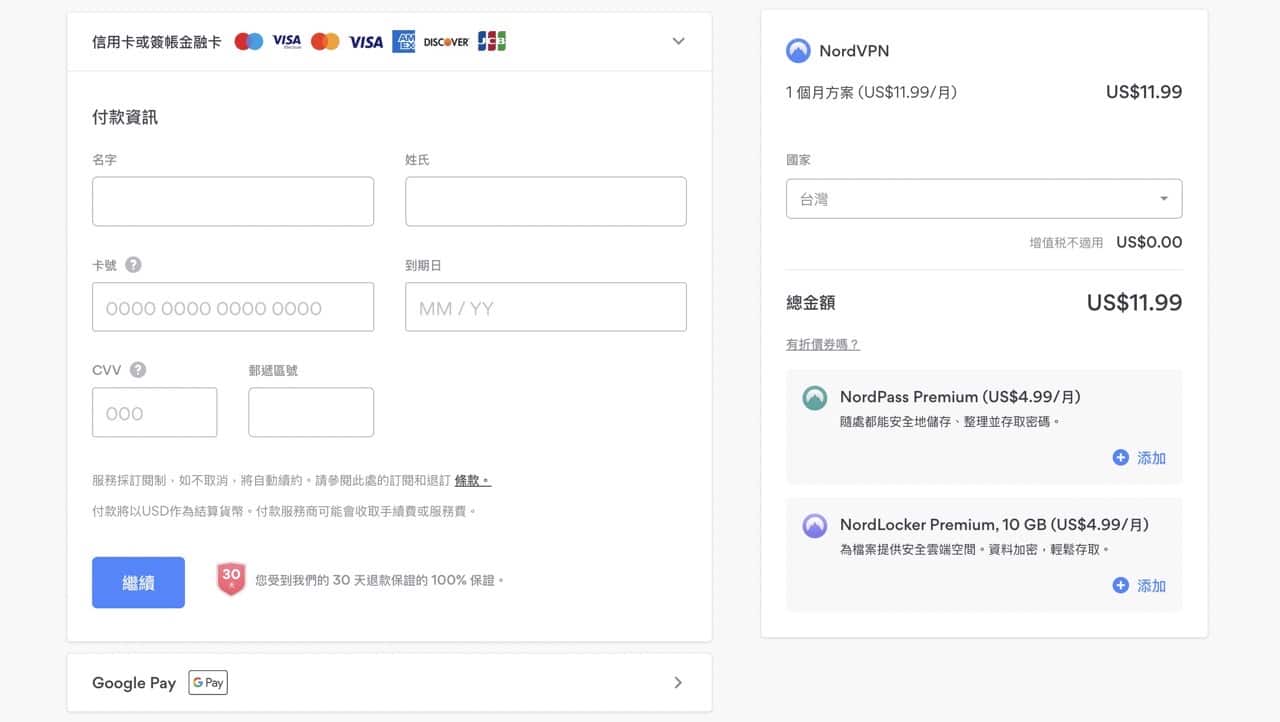The image size is (1280, 722).
Task: Expand the Google Pay payment option
Action: point(678,682)
